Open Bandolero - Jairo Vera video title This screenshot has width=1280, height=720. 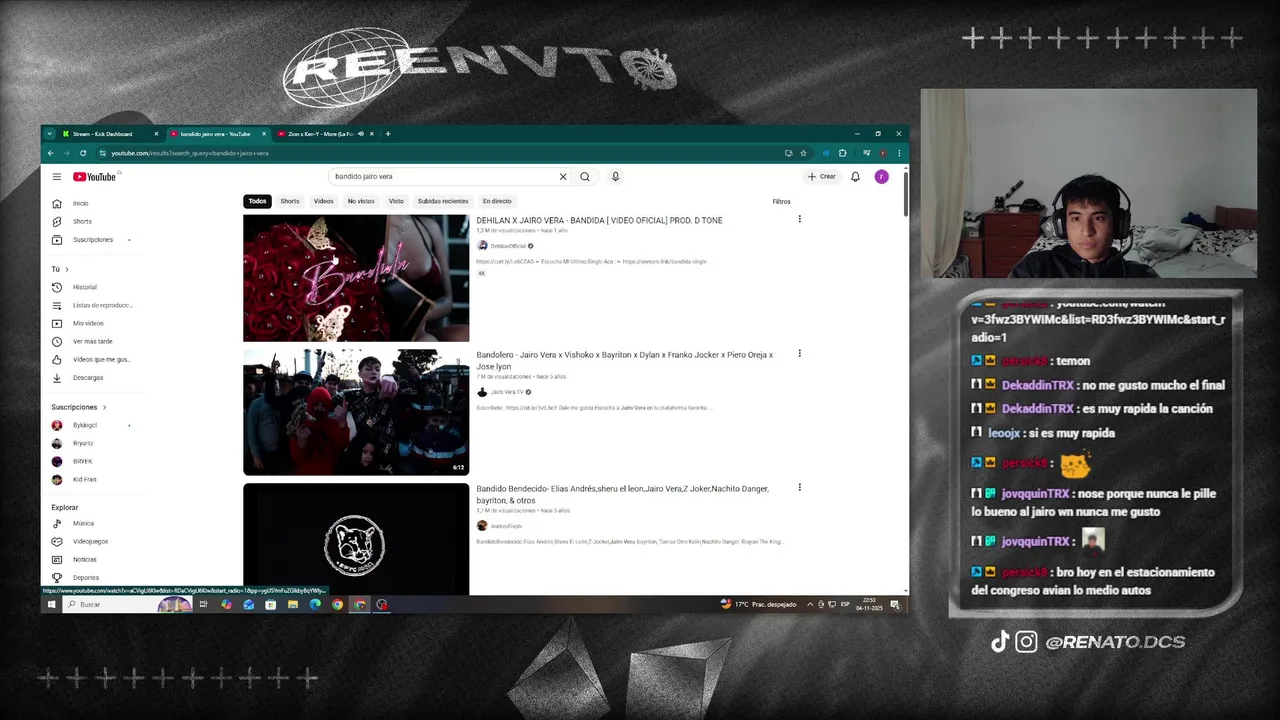pos(624,360)
